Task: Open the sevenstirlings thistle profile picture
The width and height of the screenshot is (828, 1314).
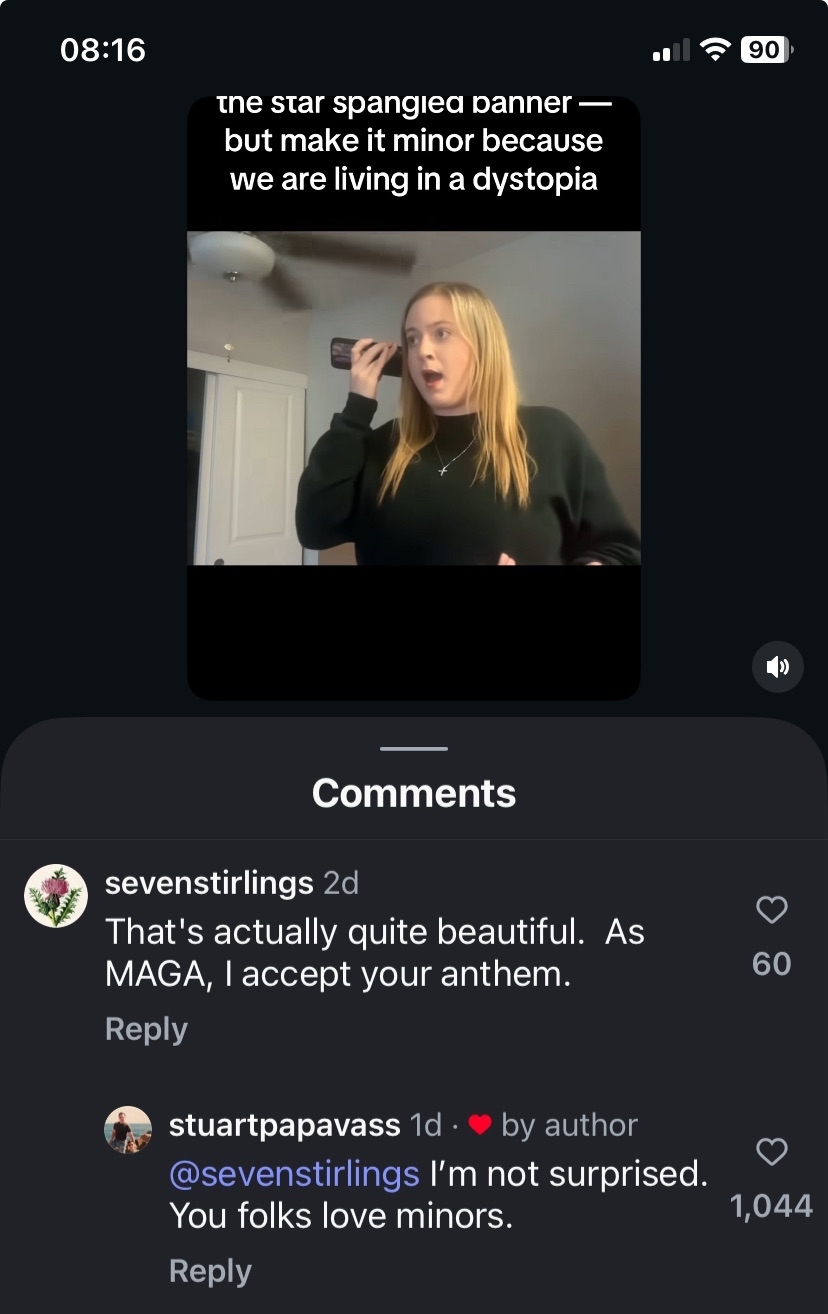Action: pos(56,896)
